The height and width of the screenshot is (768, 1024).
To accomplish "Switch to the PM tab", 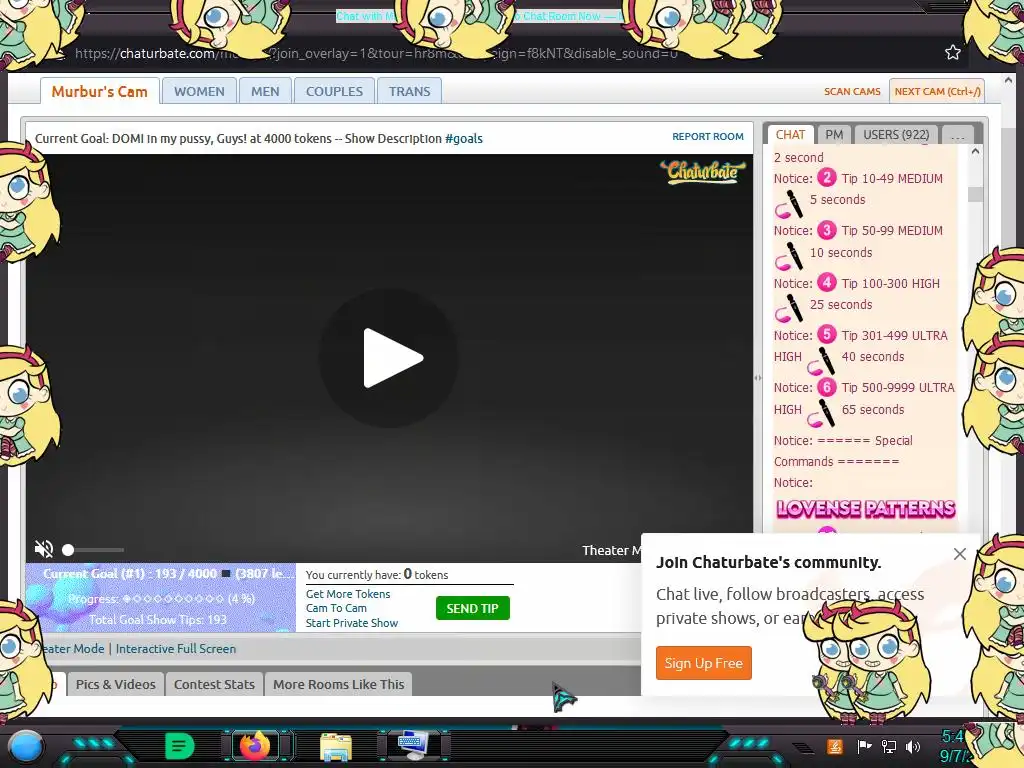I will click(x=834, y=135).
